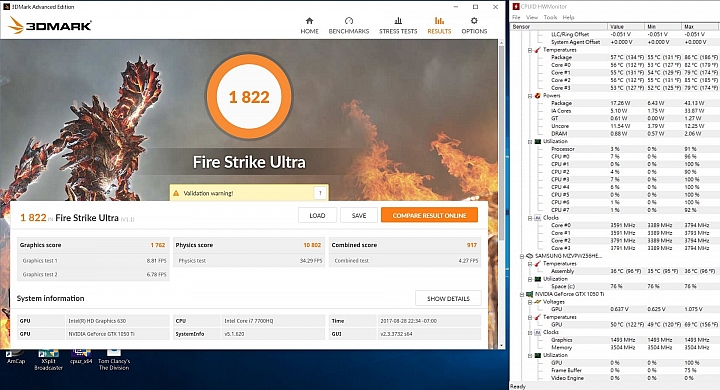
Task: Open the Options gear in 3DMark
Action: [474, 25]
